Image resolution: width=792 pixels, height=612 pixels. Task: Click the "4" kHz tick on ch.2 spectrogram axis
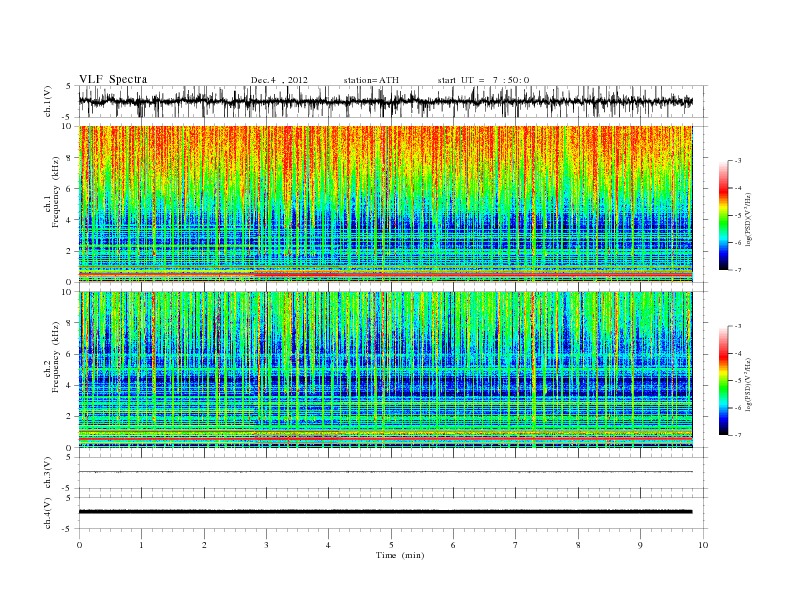pyautogui.click(x=69, y=386)
